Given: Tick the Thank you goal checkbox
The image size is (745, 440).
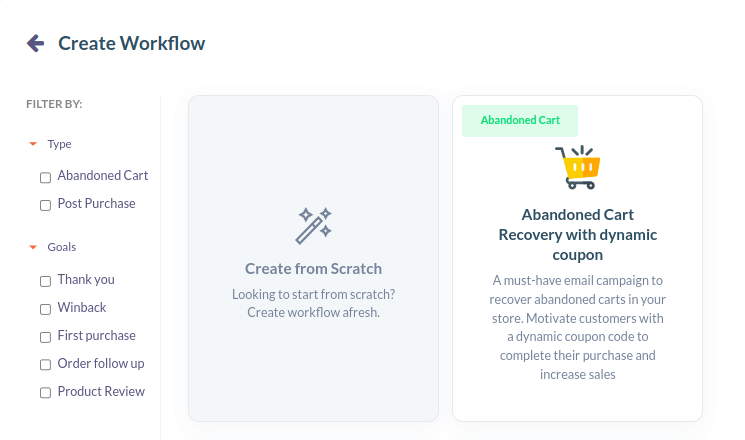Looking at the screenshot, I should click(x=45, y=281).
